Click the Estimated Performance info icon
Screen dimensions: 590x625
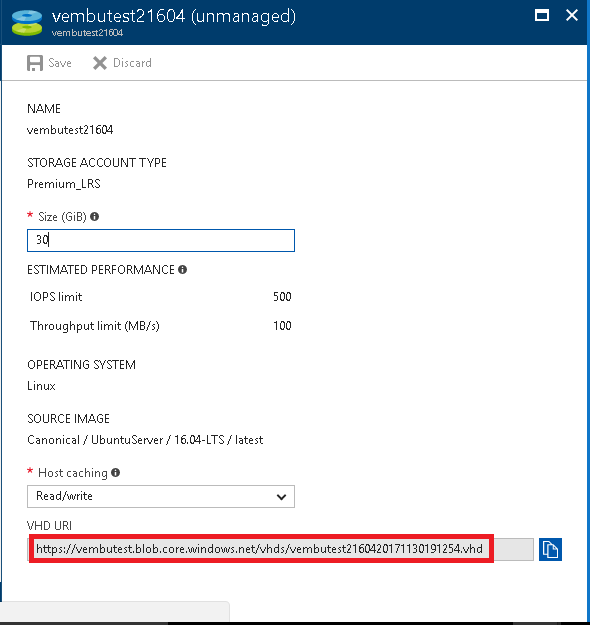coord(183,270)
